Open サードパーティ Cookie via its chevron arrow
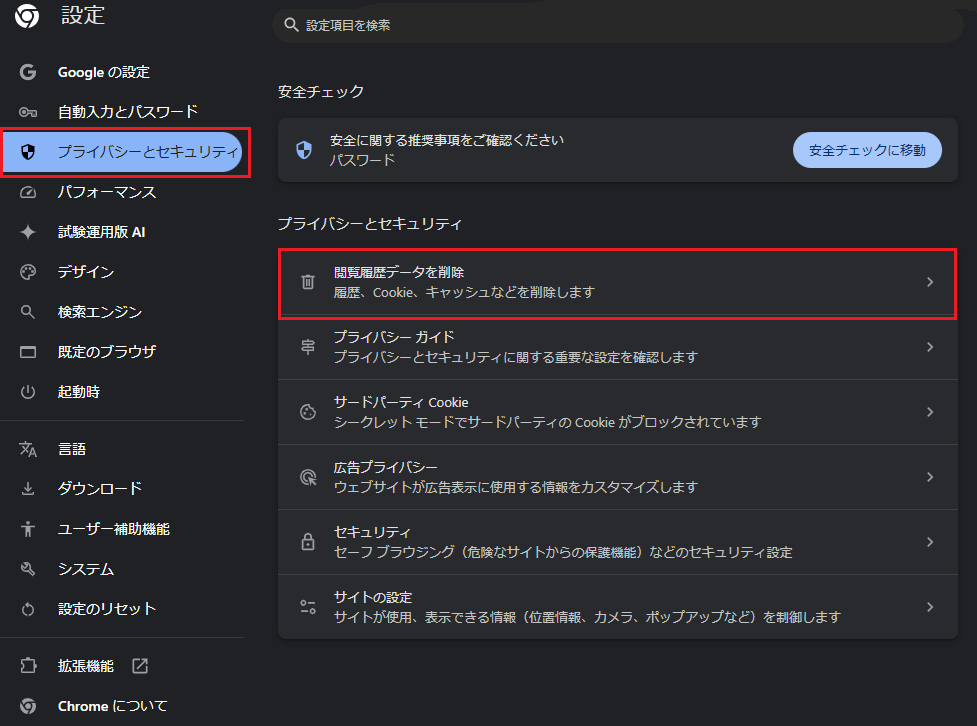Viewport: 977px width, 726px height. coord(930,412)
